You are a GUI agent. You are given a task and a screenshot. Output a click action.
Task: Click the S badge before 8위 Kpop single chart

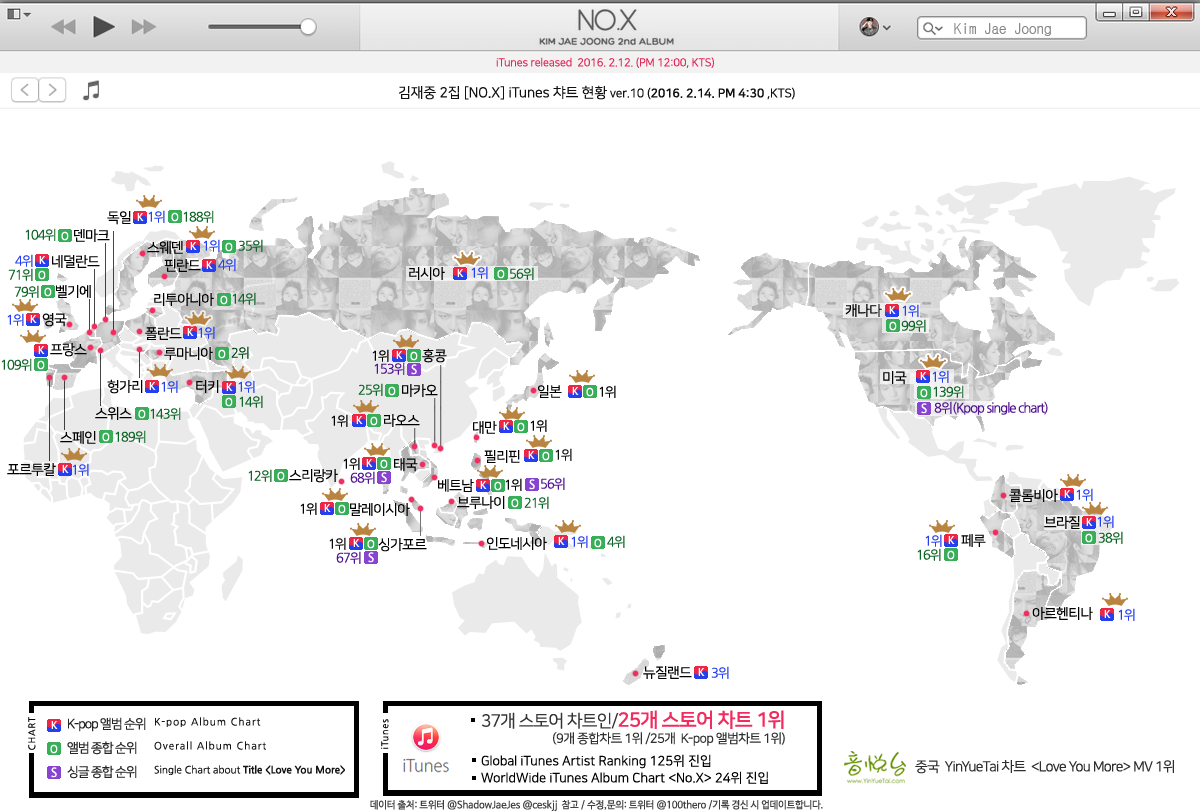[923, 408]
